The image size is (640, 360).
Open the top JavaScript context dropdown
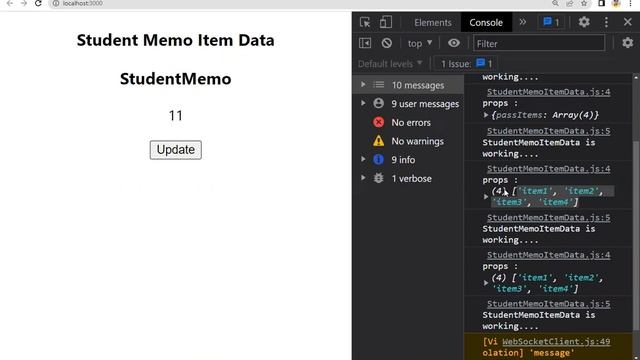pos(420,43)
